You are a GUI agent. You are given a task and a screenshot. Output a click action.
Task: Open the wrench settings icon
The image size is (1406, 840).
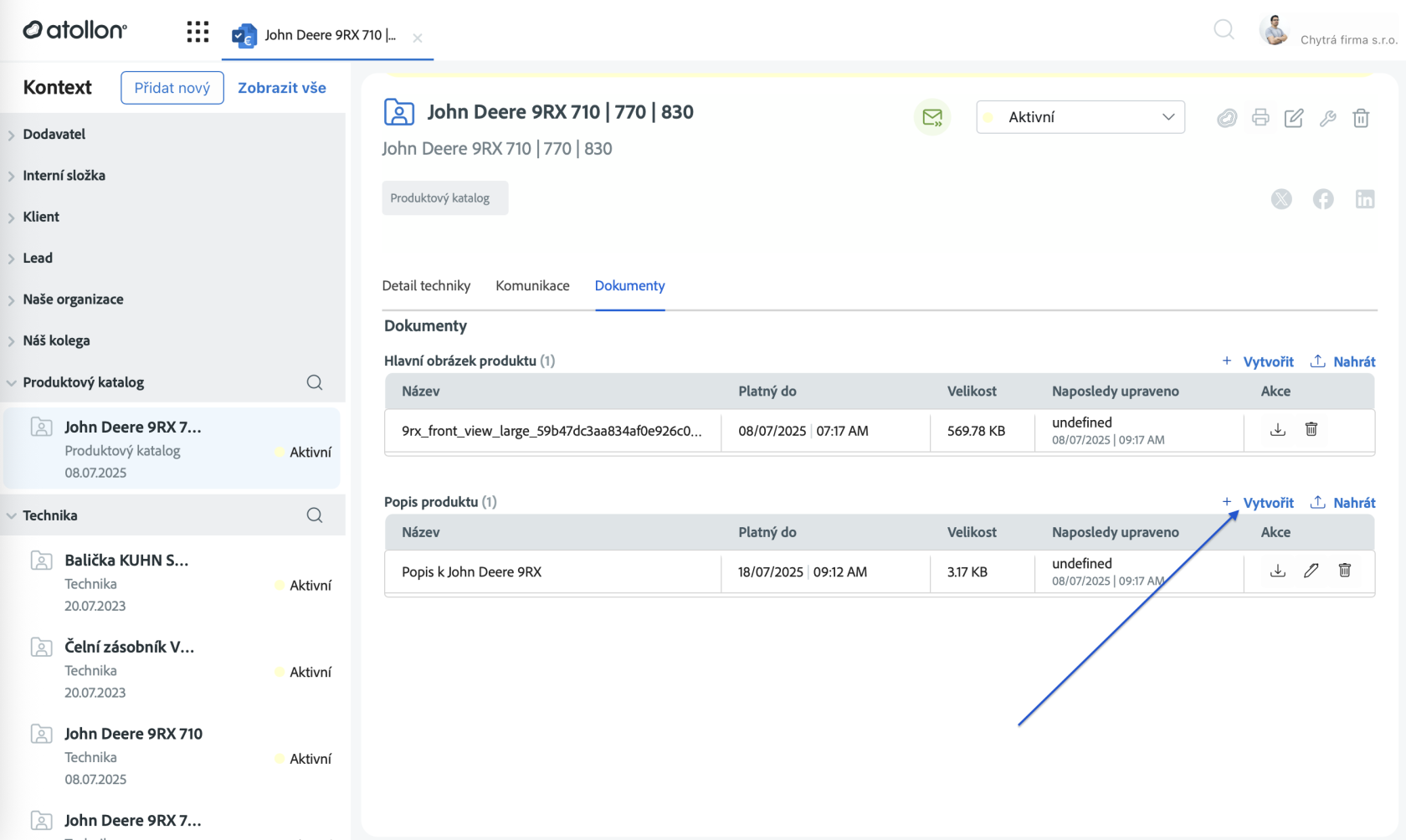coord(1327,118)
